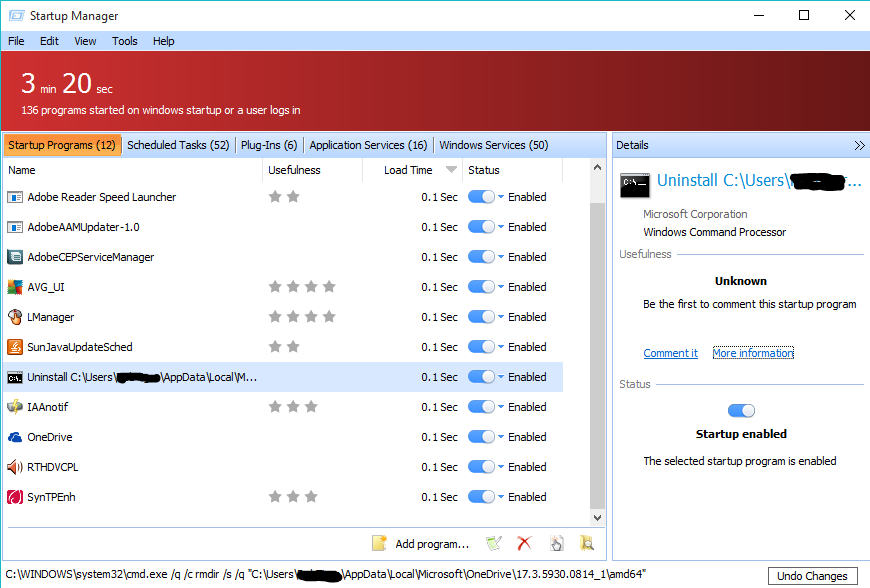Disable AdobeCEPServiceManager startup switch
Viewport: 870px width, 588px height.
[x=481, y=257]
